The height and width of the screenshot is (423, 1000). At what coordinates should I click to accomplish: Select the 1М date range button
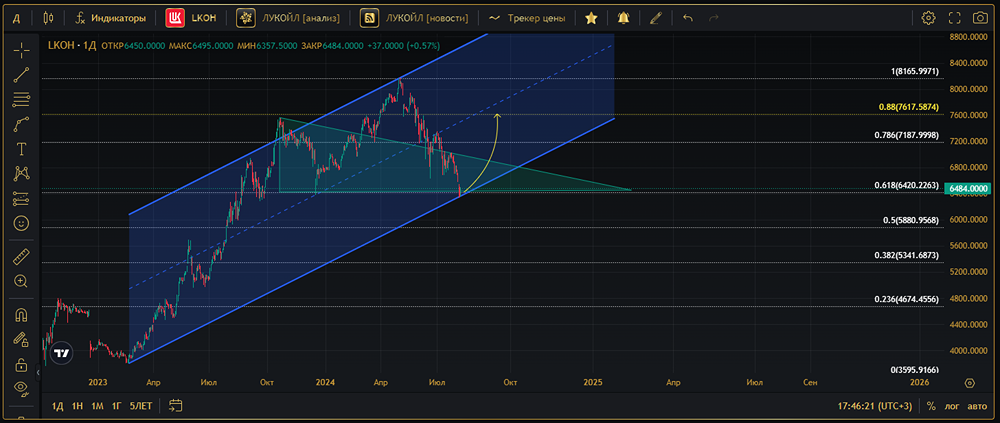[97, 406]
